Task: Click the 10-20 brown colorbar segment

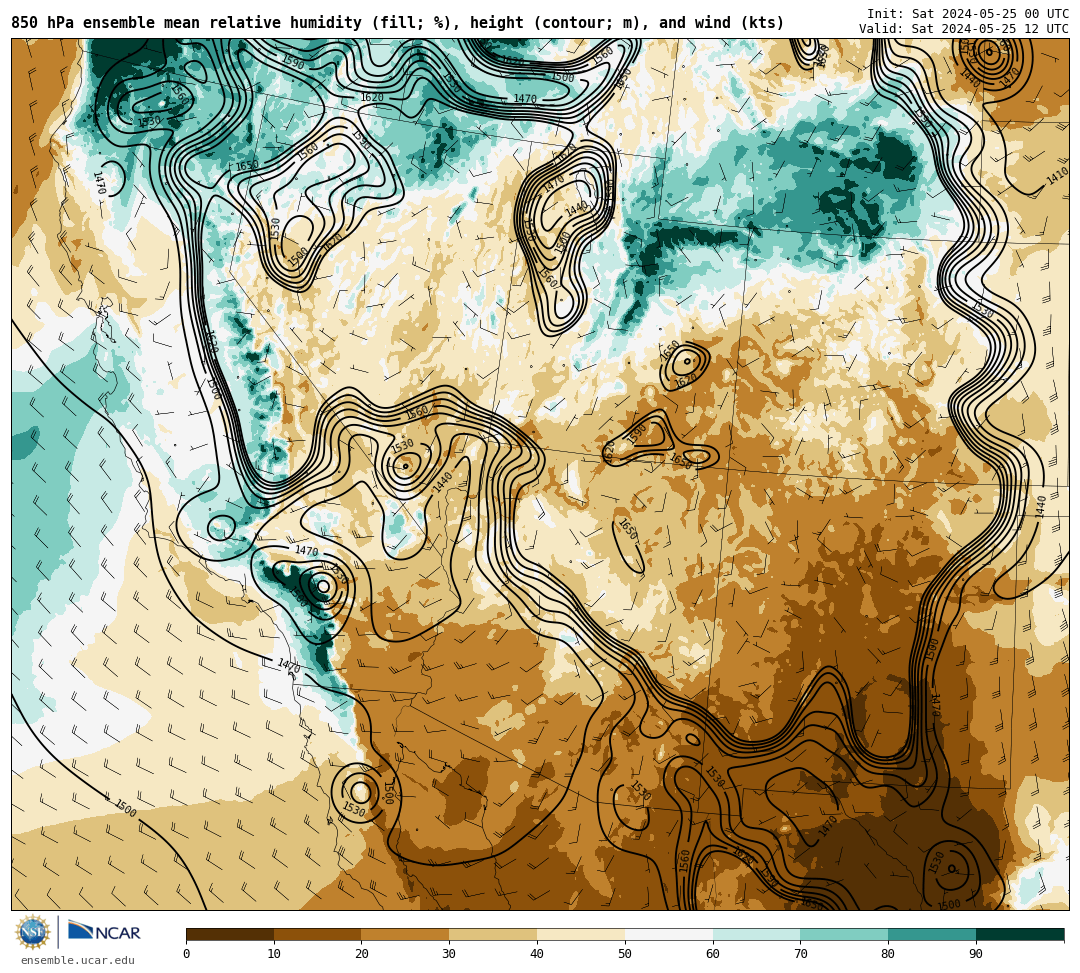Action: (x=318, y=934)
